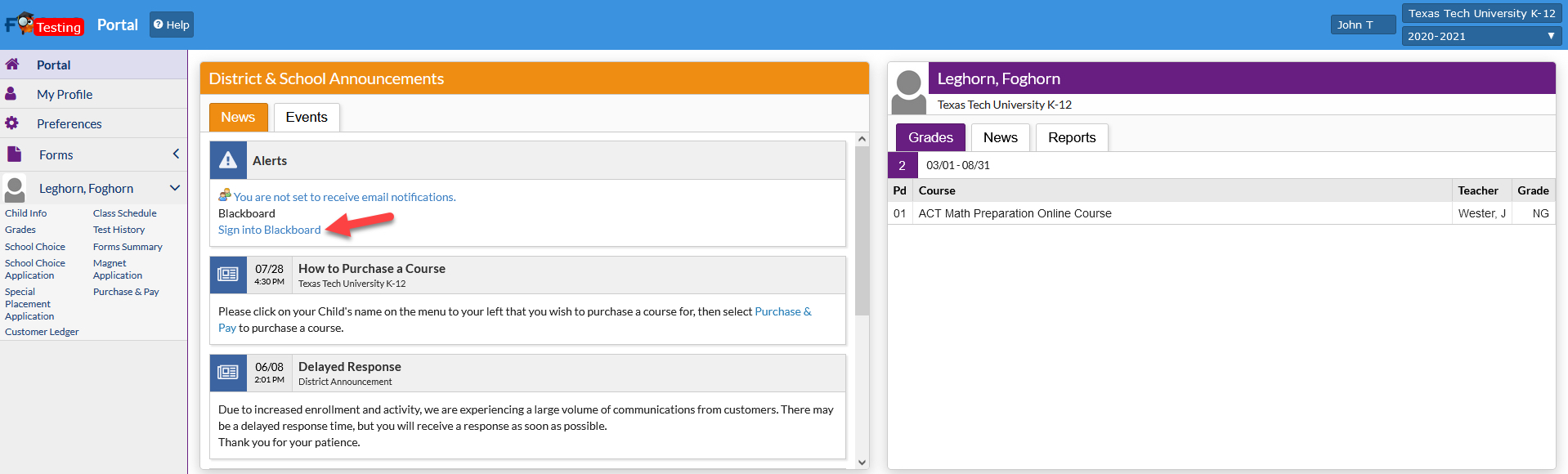This screenshot has width=1568, height=474.
Task: Click the Grade column header
Action: point(1533,190)
